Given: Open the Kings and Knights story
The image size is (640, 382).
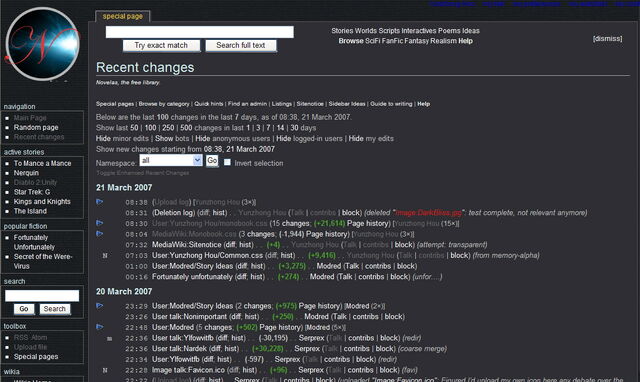Looking at the screenshot, I should pos(42,202).
